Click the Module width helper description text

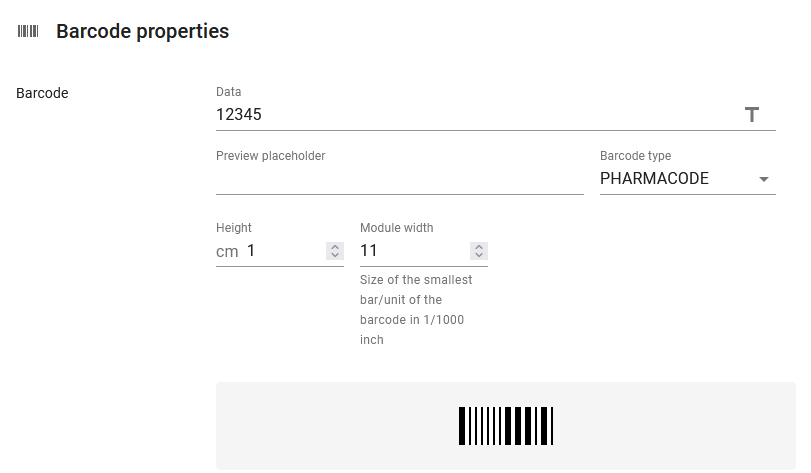point(416,310)
